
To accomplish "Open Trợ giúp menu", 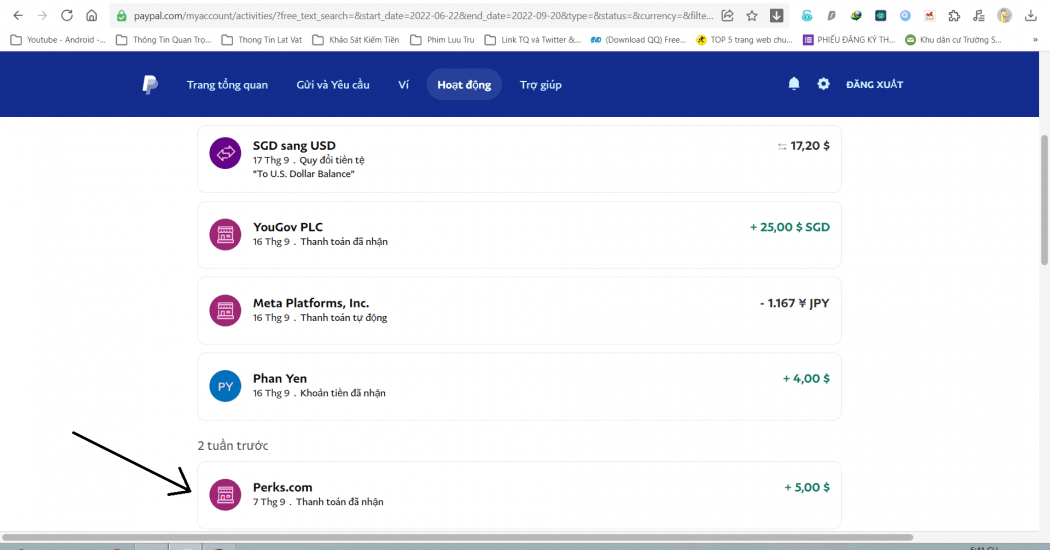I will [x=540, y=84].
